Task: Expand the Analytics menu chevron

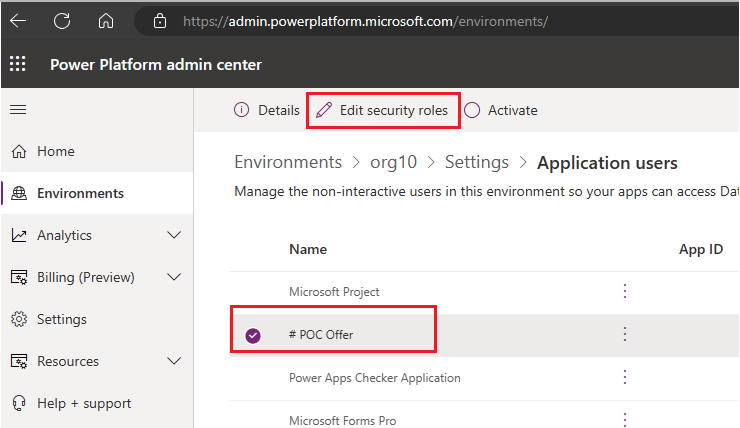Action: pos(174,235)
